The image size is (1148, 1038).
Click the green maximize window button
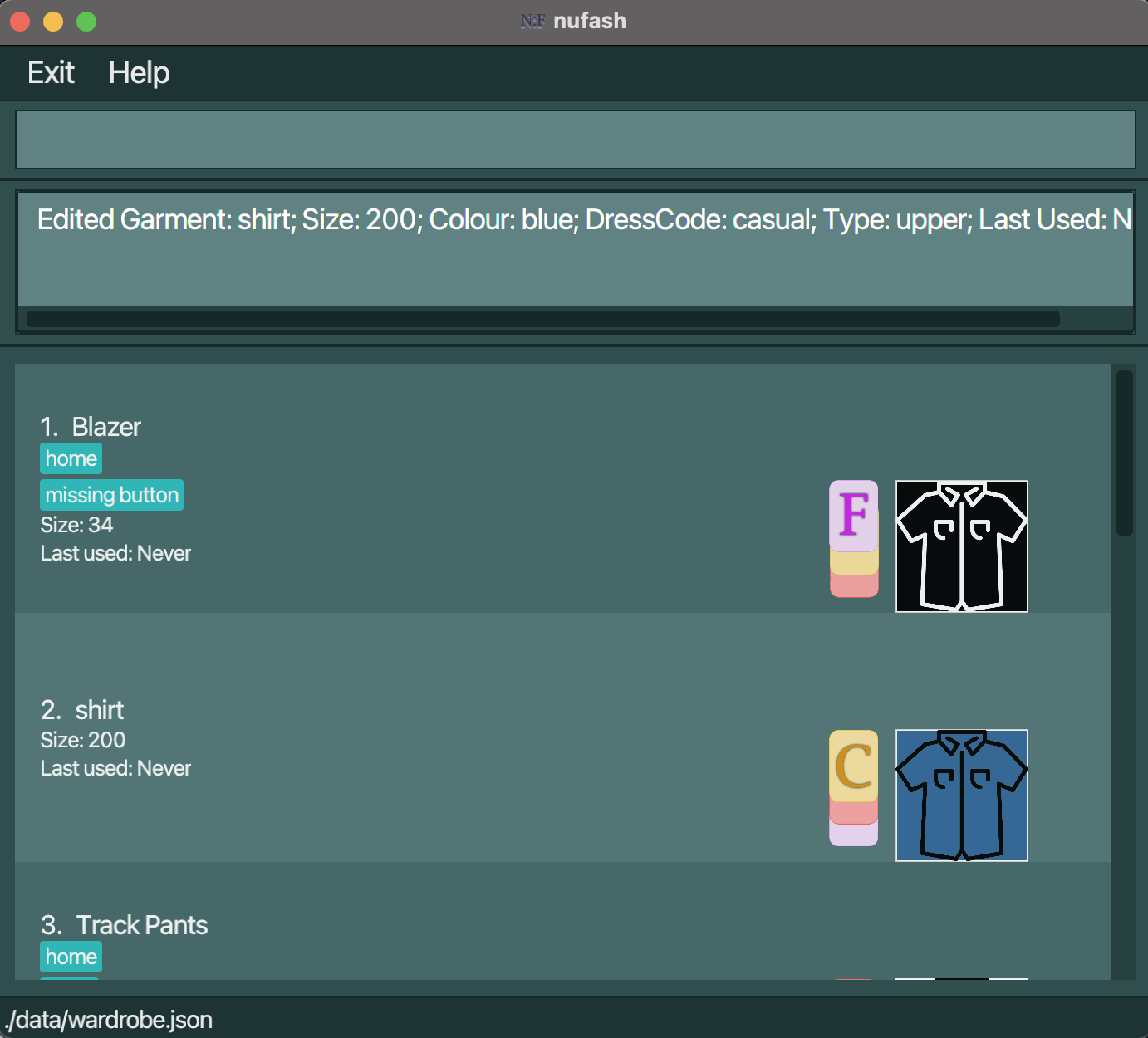(86, 22)
